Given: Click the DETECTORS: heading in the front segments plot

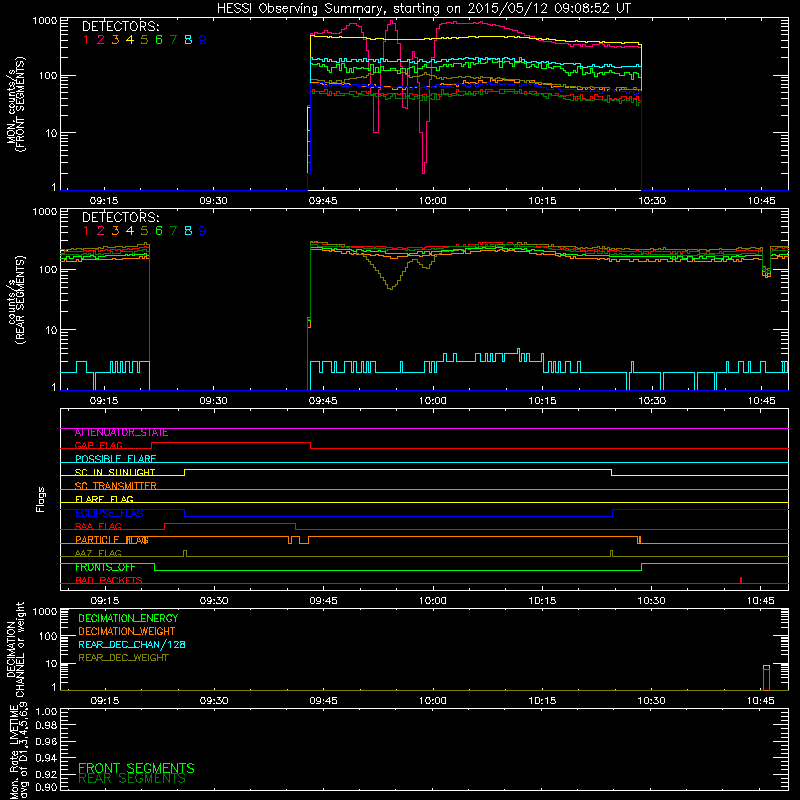Looking at the screenshot, I should point(120,27).
